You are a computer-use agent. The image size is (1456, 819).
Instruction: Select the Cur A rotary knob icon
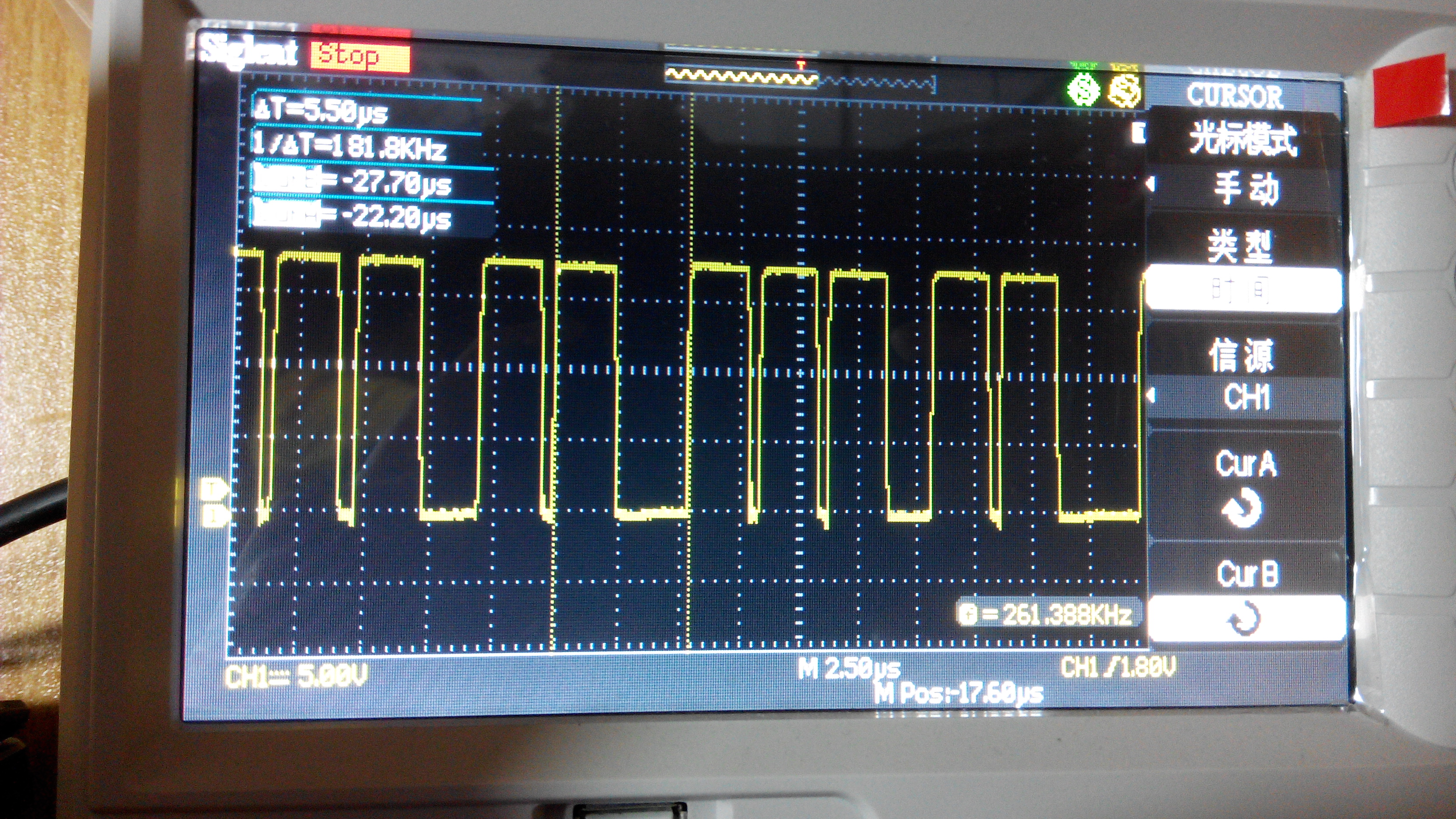(1243, 507)
